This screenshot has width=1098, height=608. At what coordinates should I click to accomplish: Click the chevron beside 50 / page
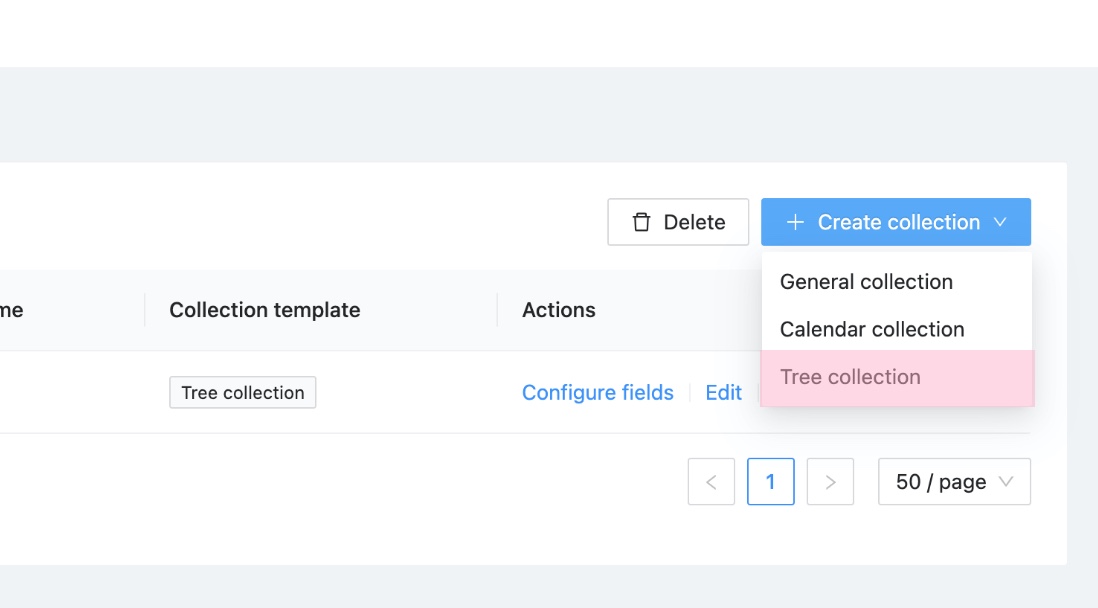pos(1006,482)
